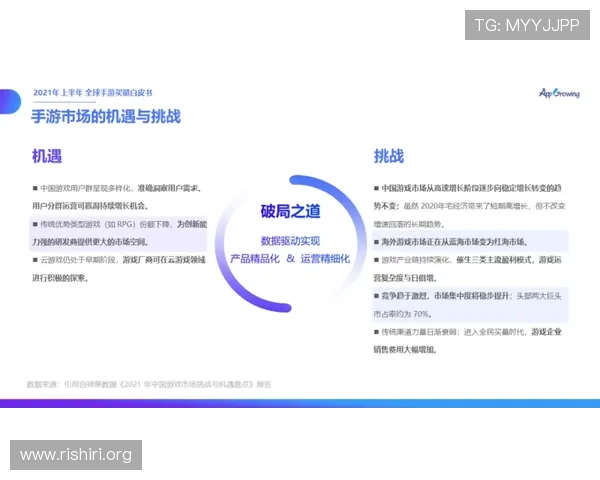Click the highlighted bullet "传统优势类型游戏 (如 RPG) 份额下降"
This screenshot has width=600, height=480.
119,233
